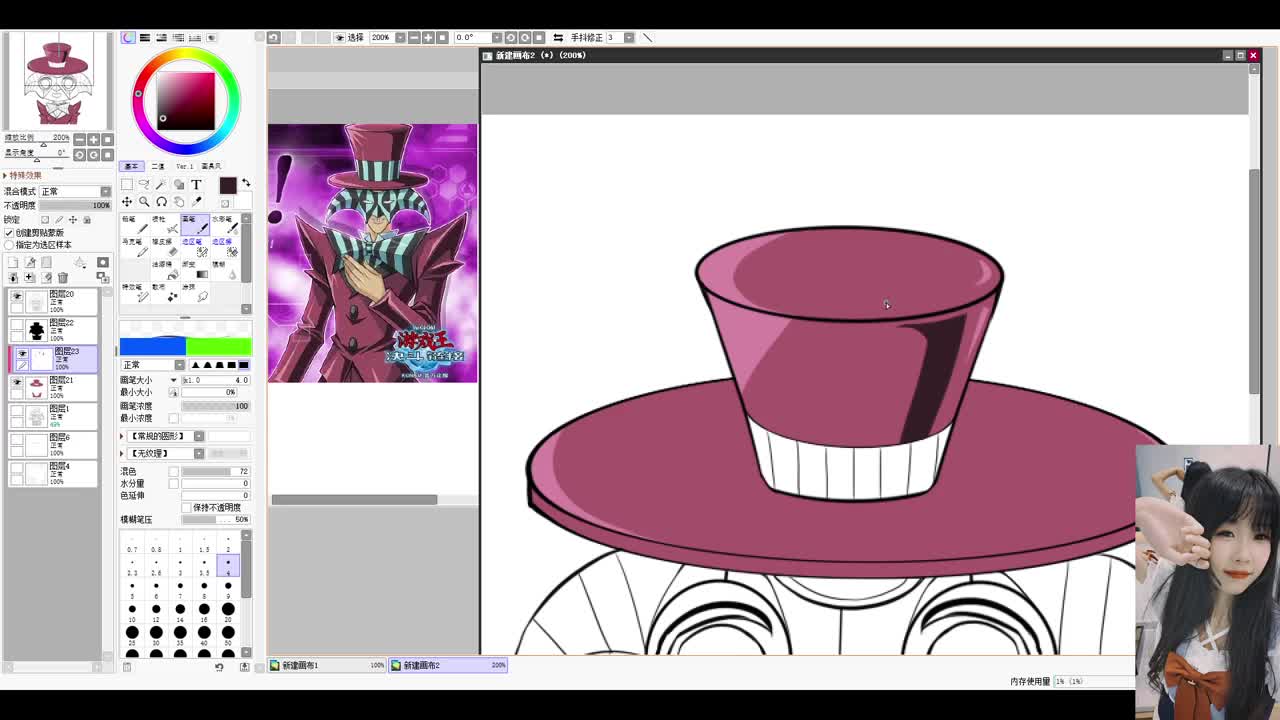
Task: Open the rotation angle dropdown
Action: [x=498, y=37]
